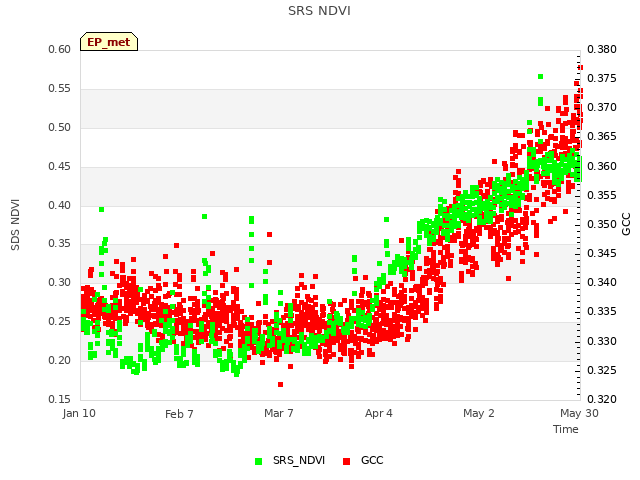Viewport: 640px width, 480px height.
Task: Click the red GCC legend swatch
Action: pyautogui.click(x=347, y=461)
